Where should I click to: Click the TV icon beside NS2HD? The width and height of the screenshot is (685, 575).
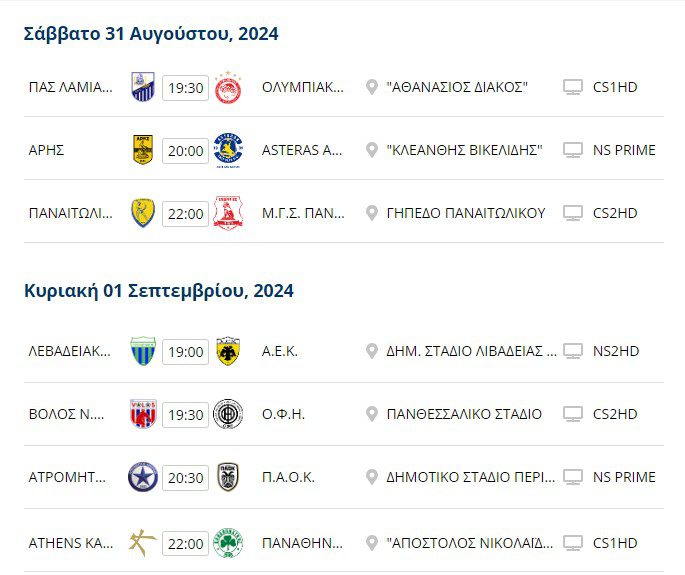pos(573,351)
